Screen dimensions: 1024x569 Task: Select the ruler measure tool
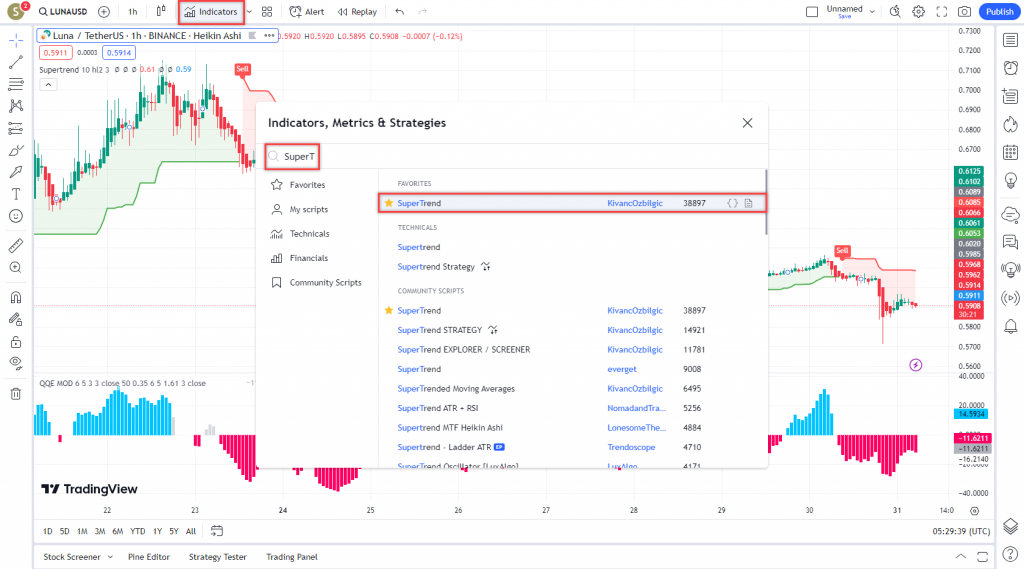(16, 246)
